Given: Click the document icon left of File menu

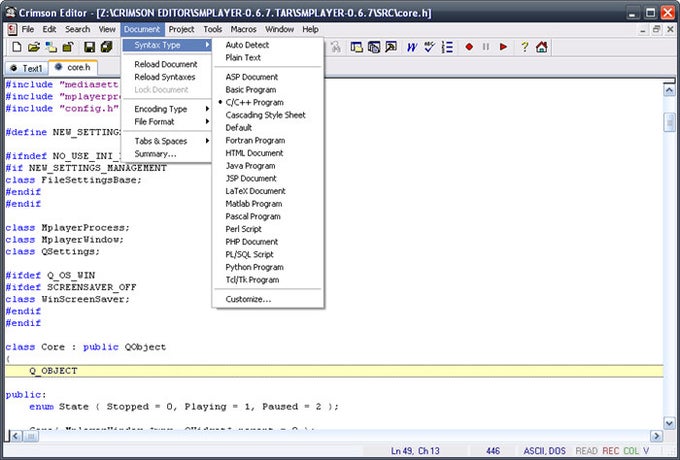Looking at the screenshot, I should [x=12, y=29].
